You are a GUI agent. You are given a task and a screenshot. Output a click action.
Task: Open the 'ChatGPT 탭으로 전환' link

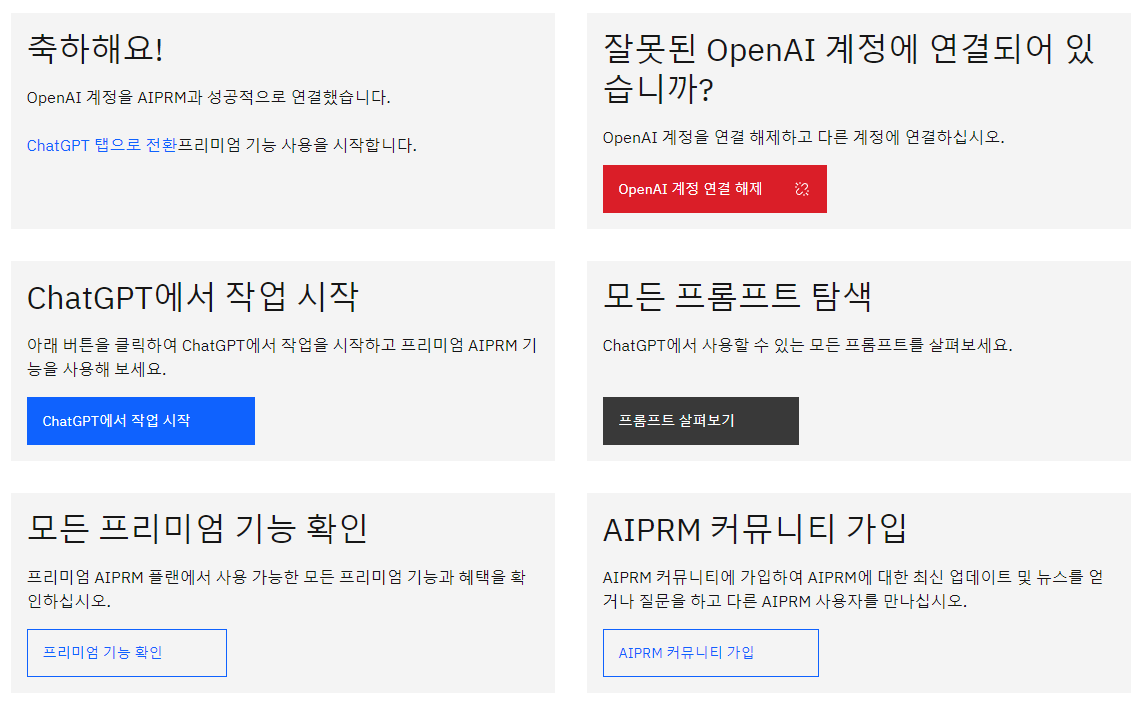coord(102,145)
